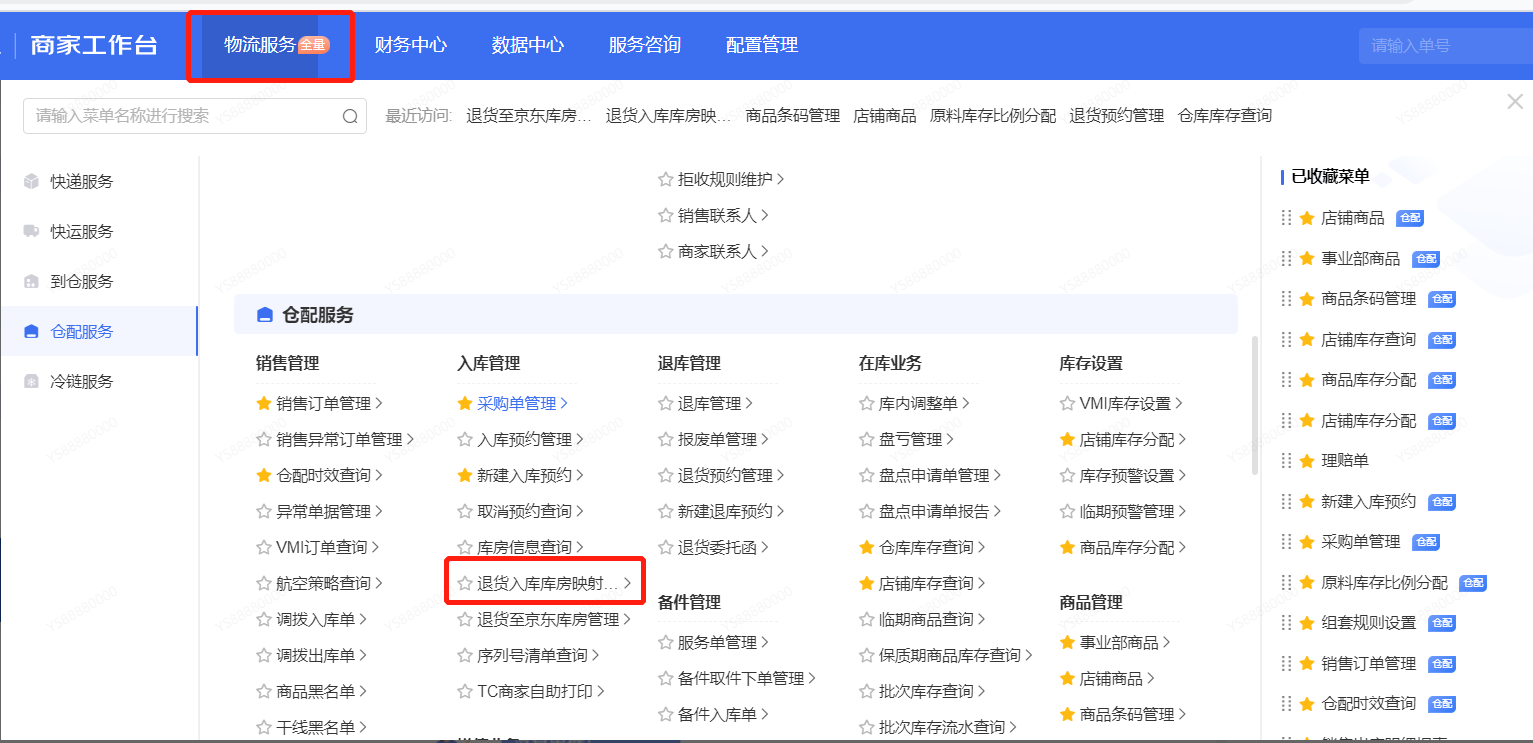
Task: Favorite 销售异常订单管理 with its star
Action: (x=264, y=440)
